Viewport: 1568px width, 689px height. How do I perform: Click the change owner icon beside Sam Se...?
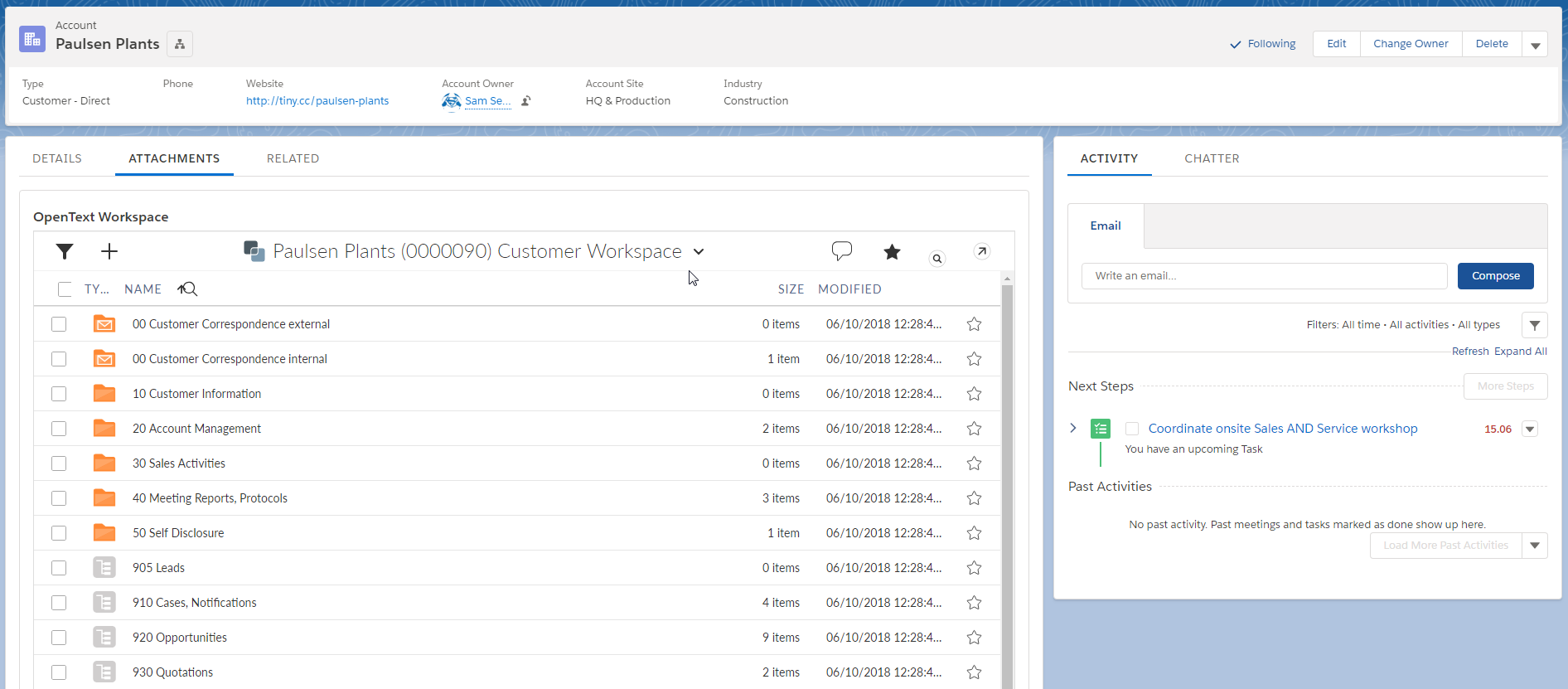(525, 101)
